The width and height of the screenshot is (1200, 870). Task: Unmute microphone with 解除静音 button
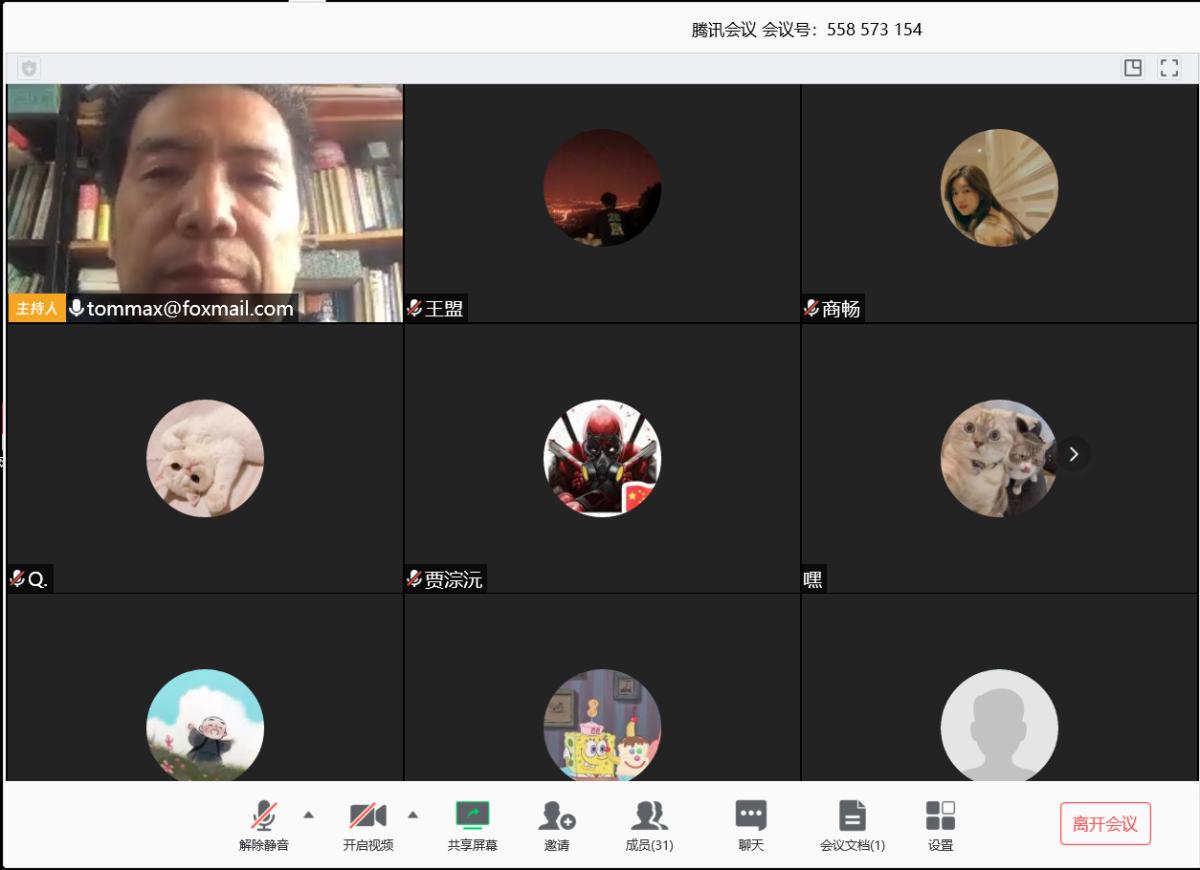pyautogui.click(x=264, y=825)
